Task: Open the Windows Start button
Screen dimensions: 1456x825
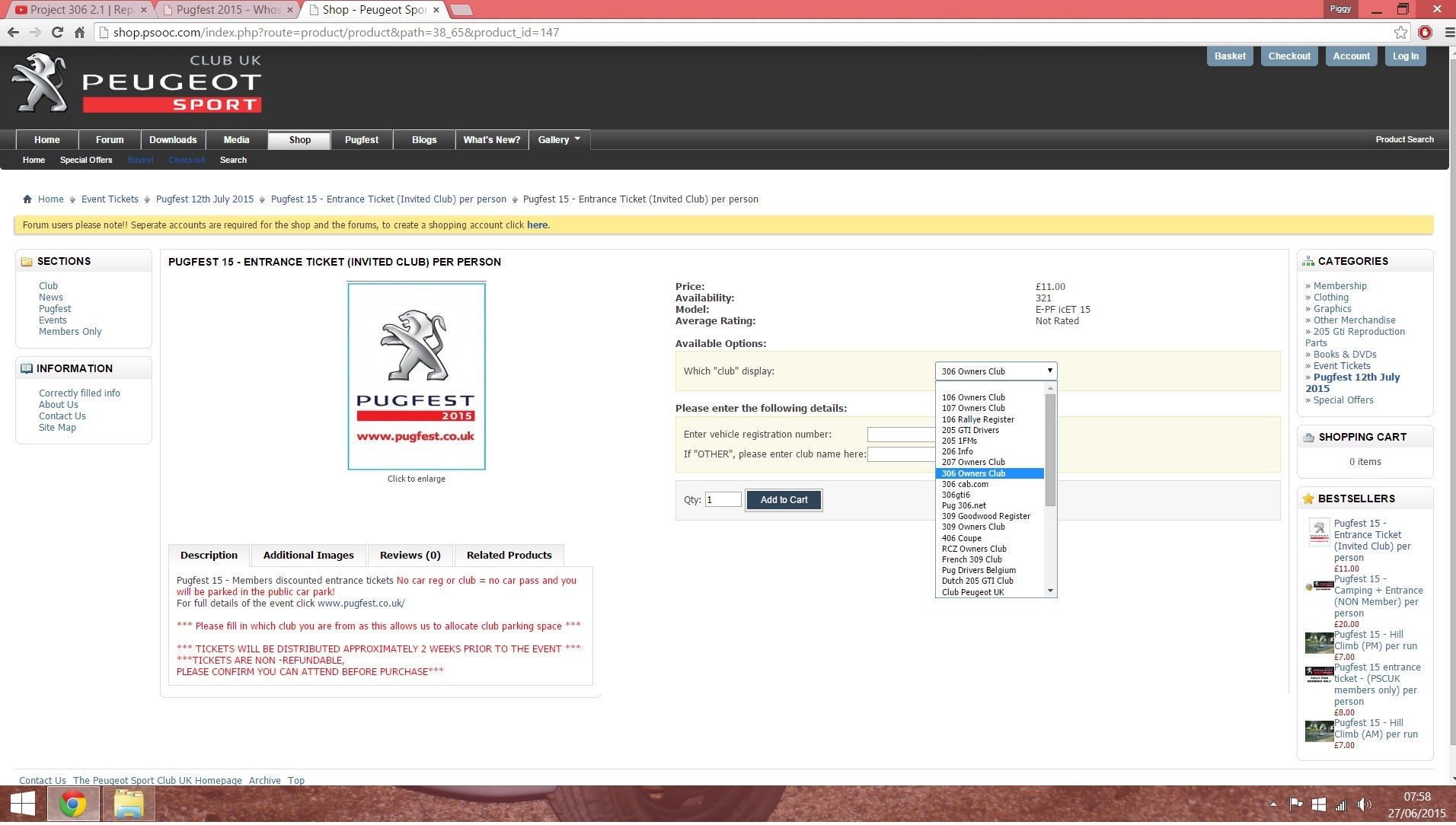Action: click(x=22, y=804)
